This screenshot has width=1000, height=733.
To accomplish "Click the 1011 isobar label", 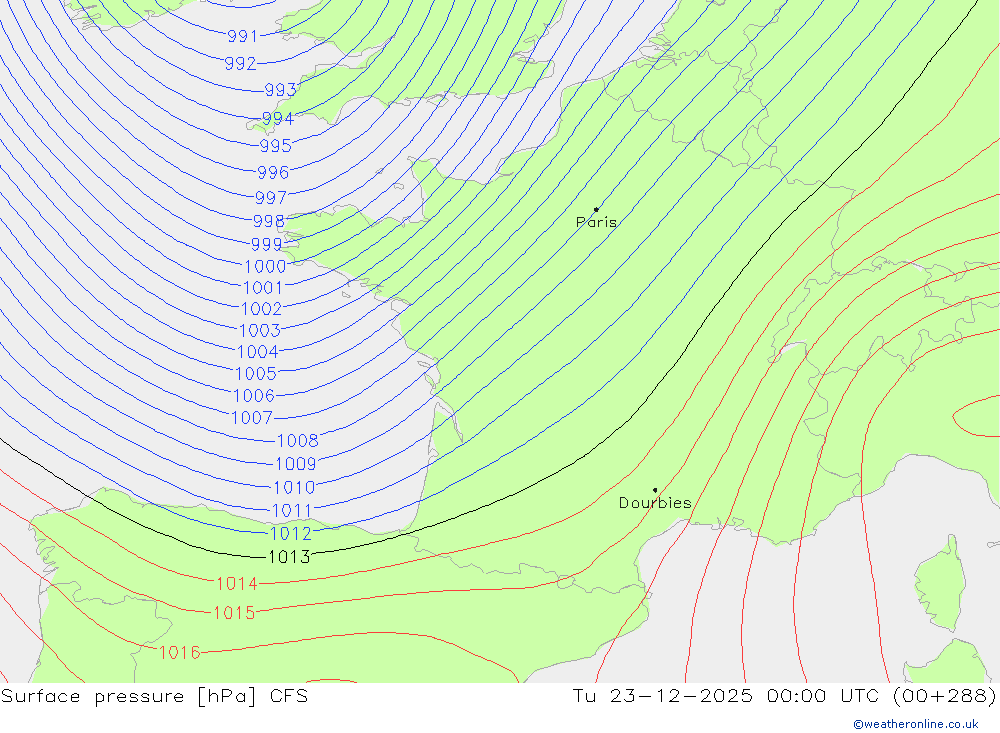I will coord(292,511).
